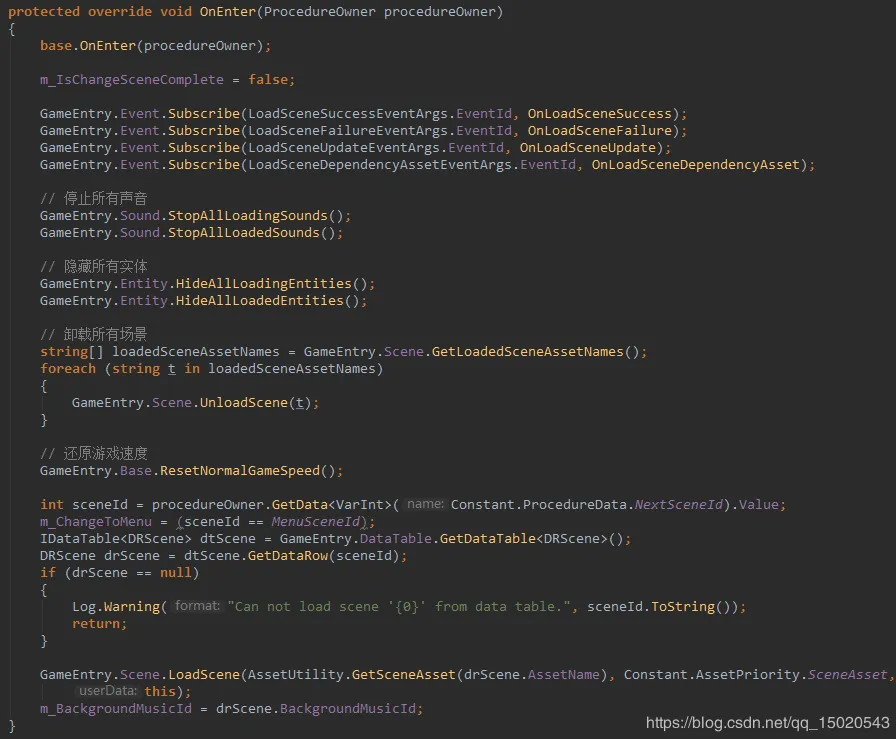The width and height of the screenshot is (896, 739).
Task: Click the OnLoadSceneFailure handler name
Action: pyautogui.click(x=599, y=131)
